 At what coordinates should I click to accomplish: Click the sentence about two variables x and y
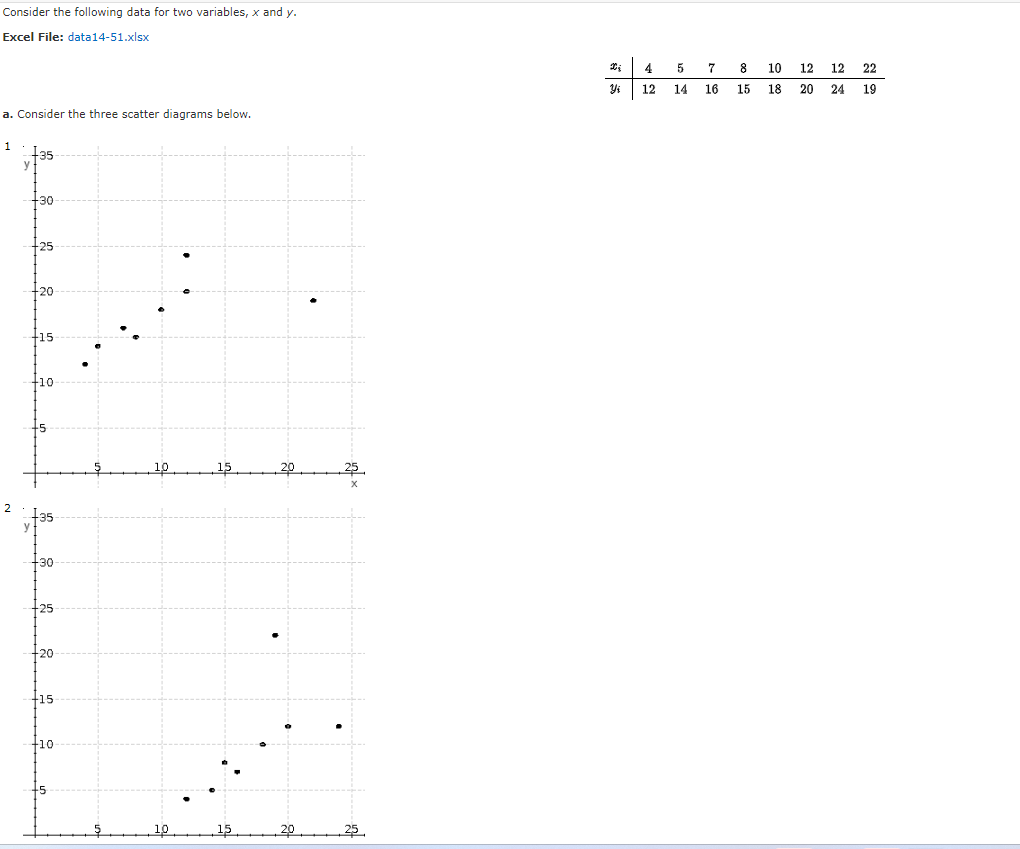(x=150, y=11)
